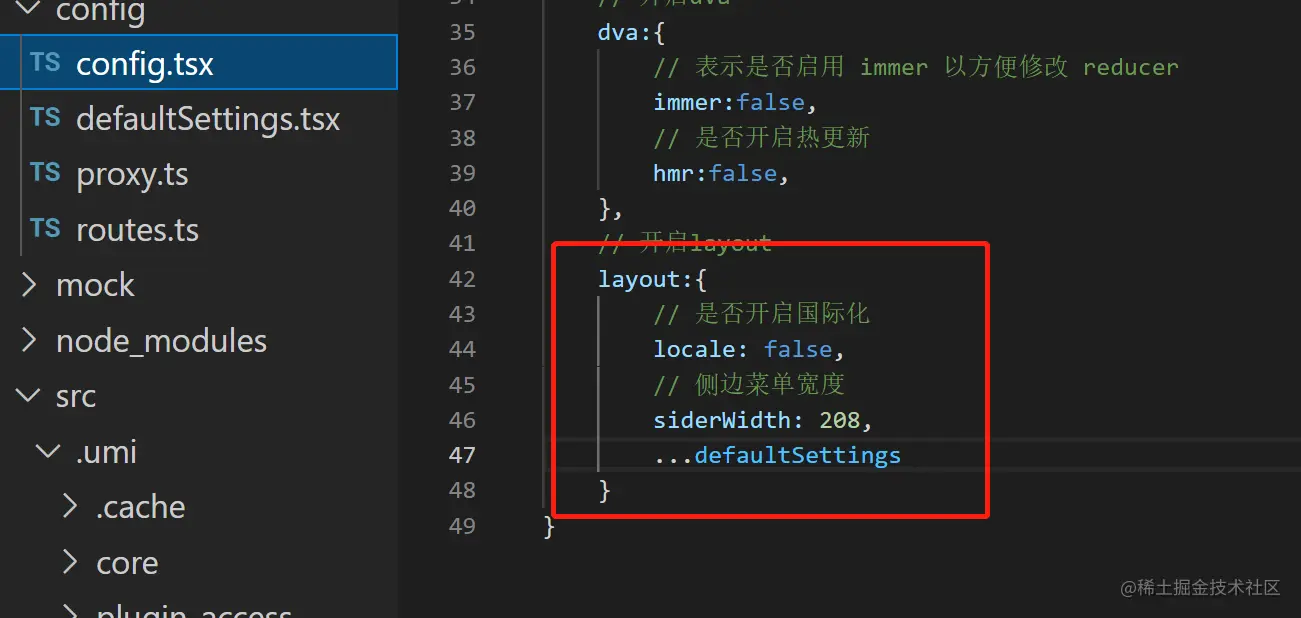This screenshot has height=618, width=1301.
Task: Select the node_modules folder name
Action: point(161,341)
